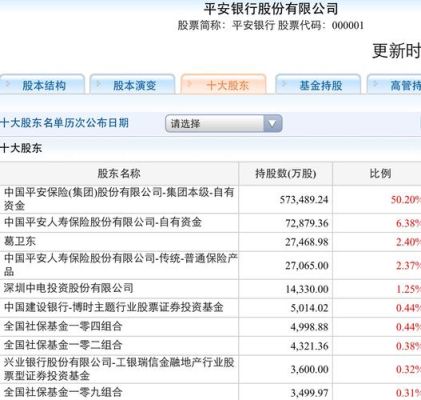The height and width of the screenshot is (400, 421).
Task: Open the 基金持股 tab
Action: [x=318, y=85]
